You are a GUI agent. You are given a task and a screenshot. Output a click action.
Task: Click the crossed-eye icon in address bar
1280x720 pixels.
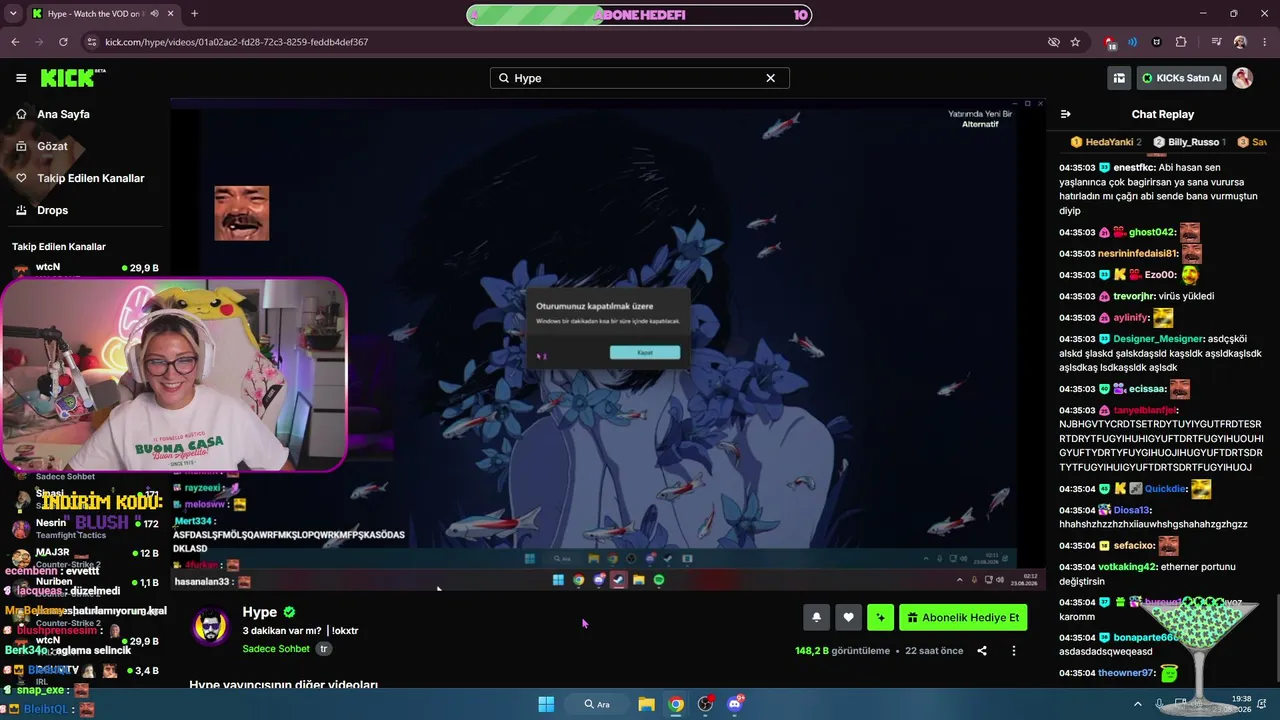coord(1053,42)
